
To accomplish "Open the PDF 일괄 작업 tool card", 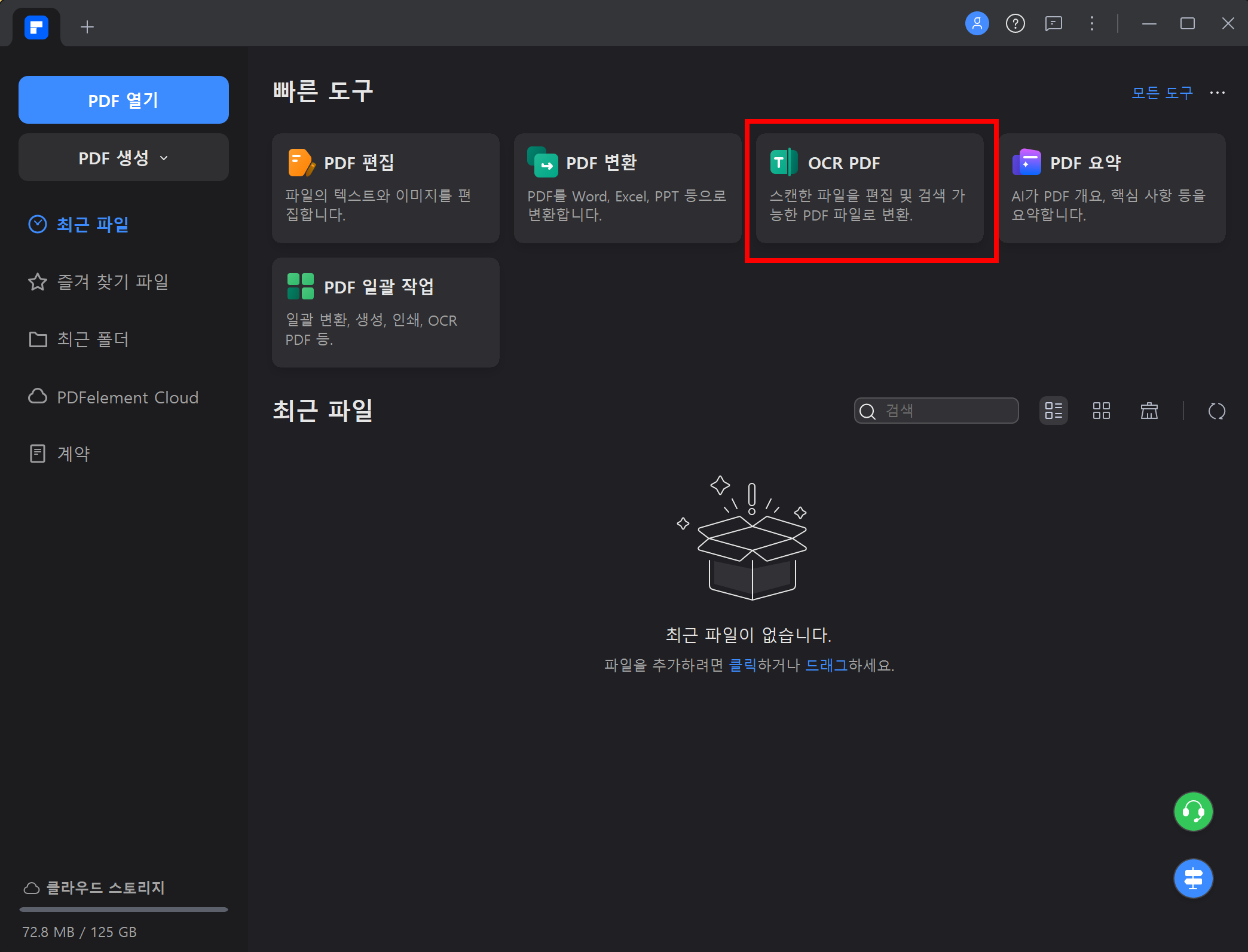I will click(x=386, y=313).
